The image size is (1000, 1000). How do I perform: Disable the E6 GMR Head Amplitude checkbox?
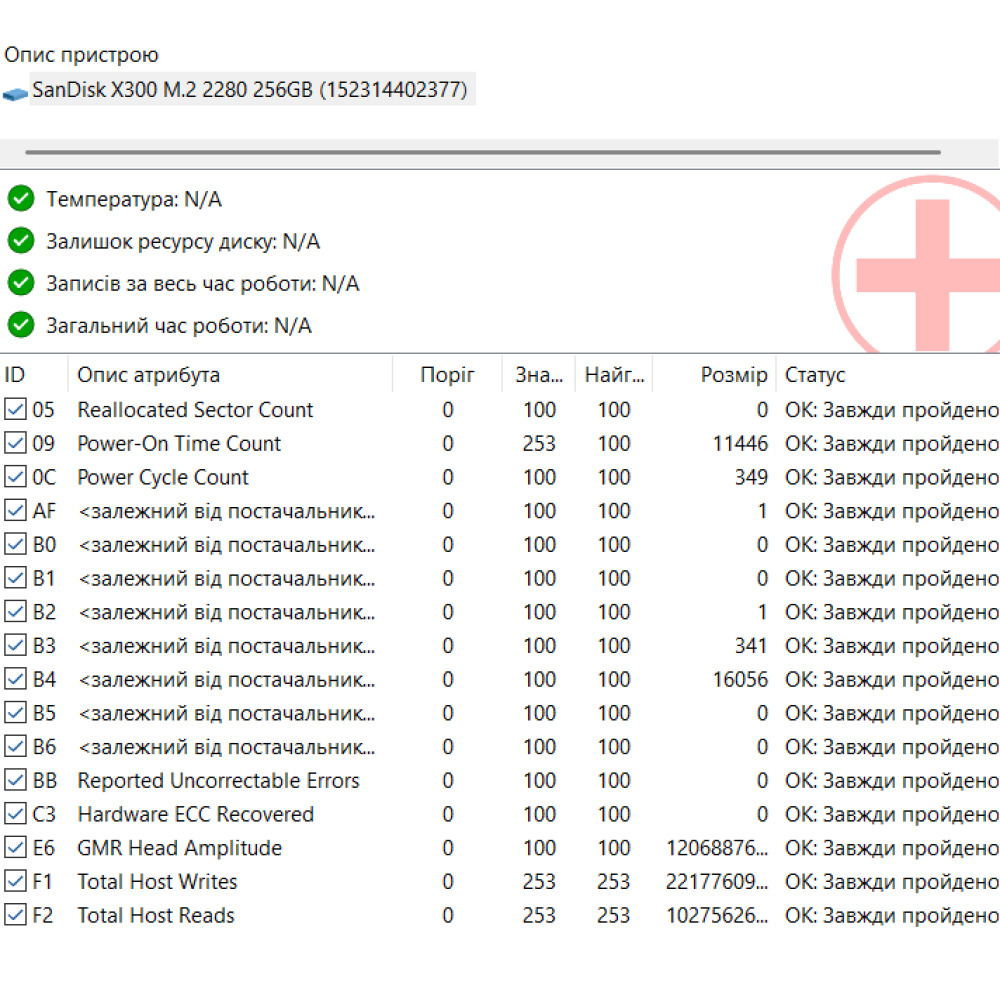pos(15,848)
